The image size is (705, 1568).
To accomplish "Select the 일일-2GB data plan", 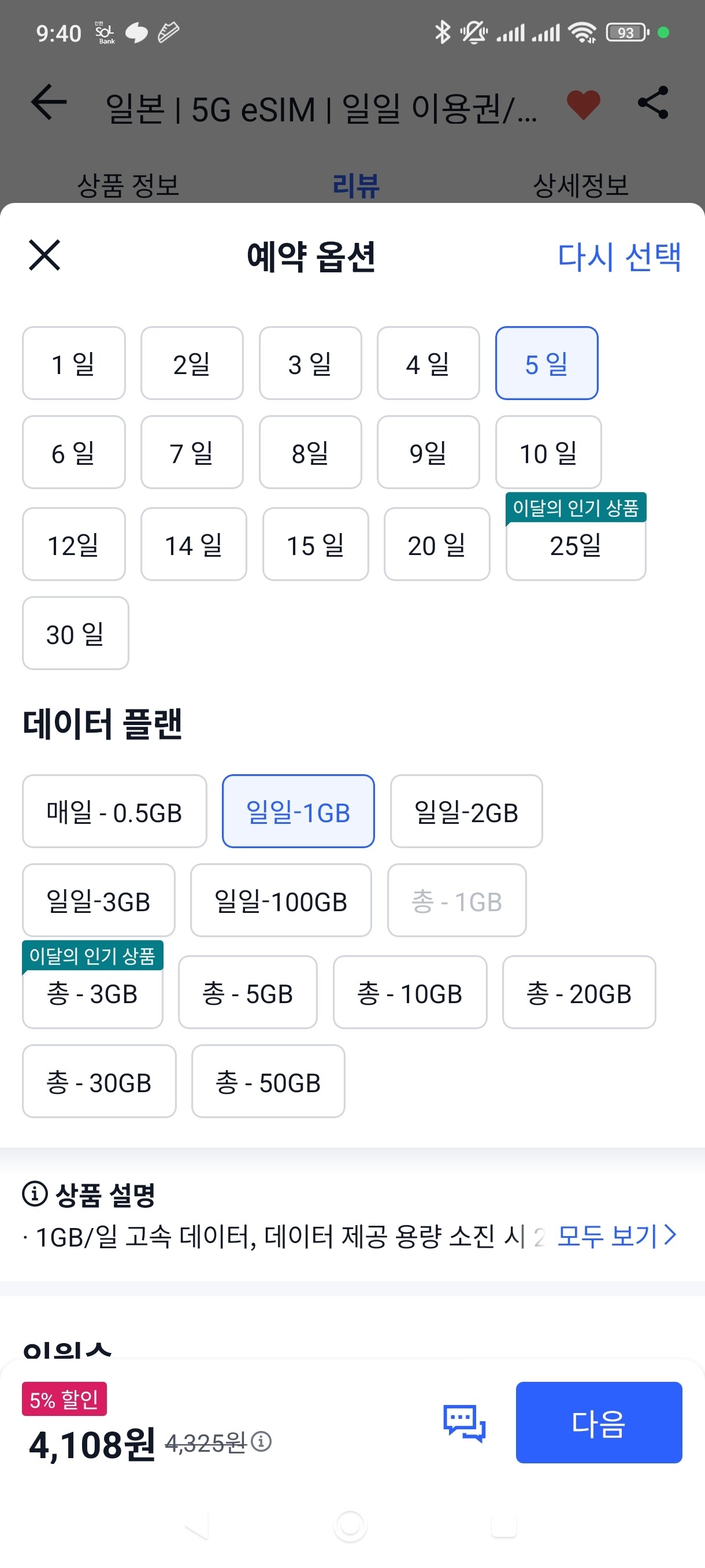I will 466,811.
